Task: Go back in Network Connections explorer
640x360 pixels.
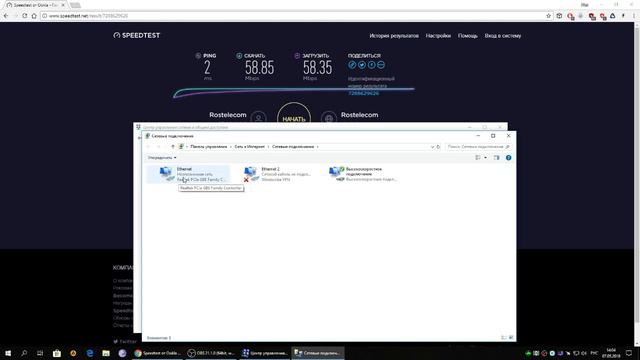Action: [149, 147]
